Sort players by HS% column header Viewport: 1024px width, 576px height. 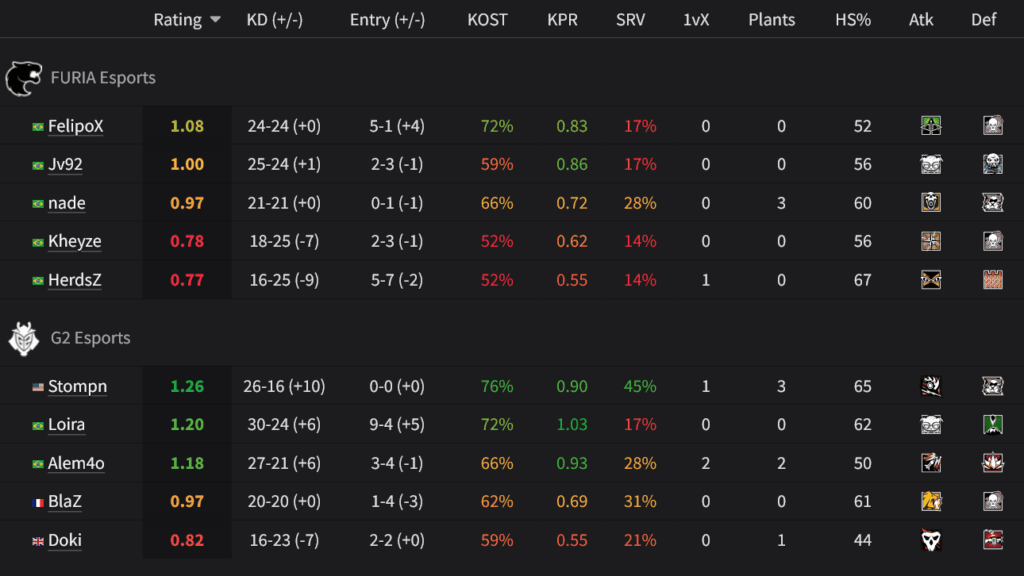852,19
